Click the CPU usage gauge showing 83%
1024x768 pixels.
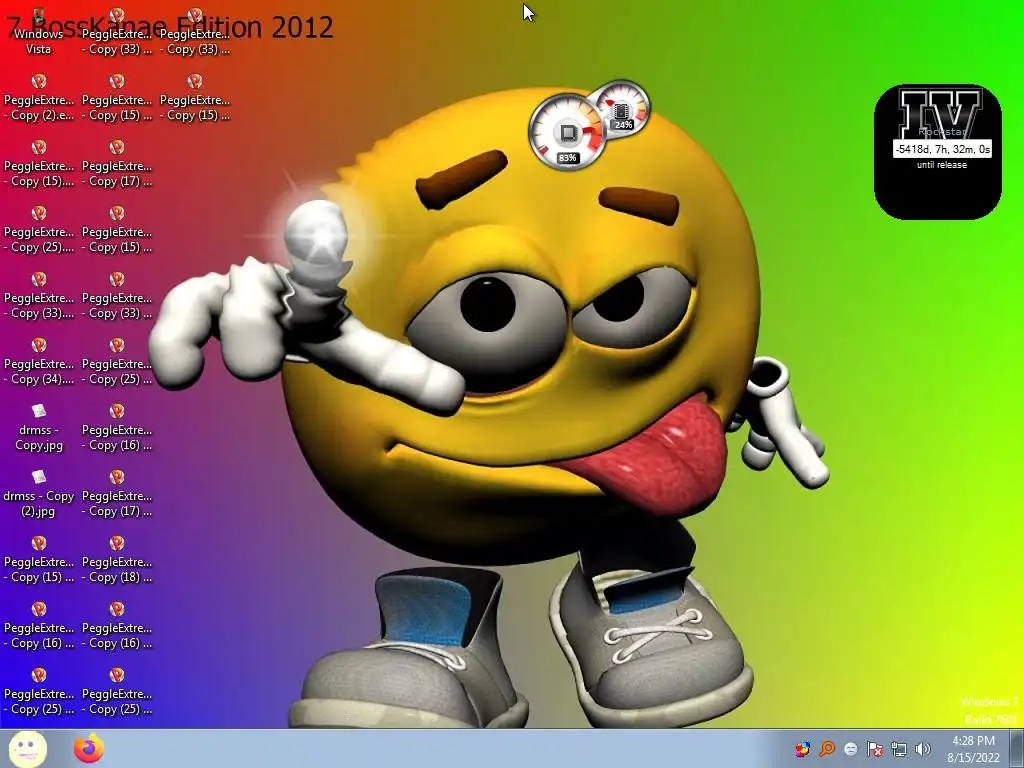pos(566,131)
